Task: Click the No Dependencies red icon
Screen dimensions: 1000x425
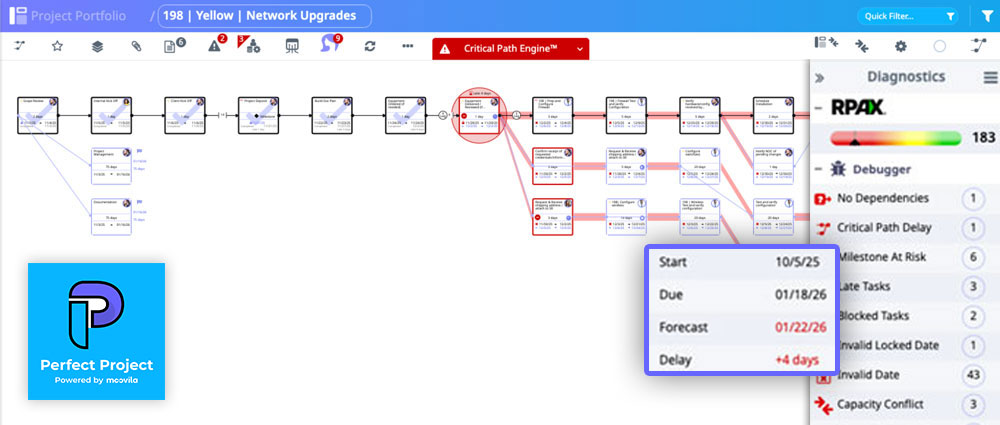Action: (x=823, y=199)
